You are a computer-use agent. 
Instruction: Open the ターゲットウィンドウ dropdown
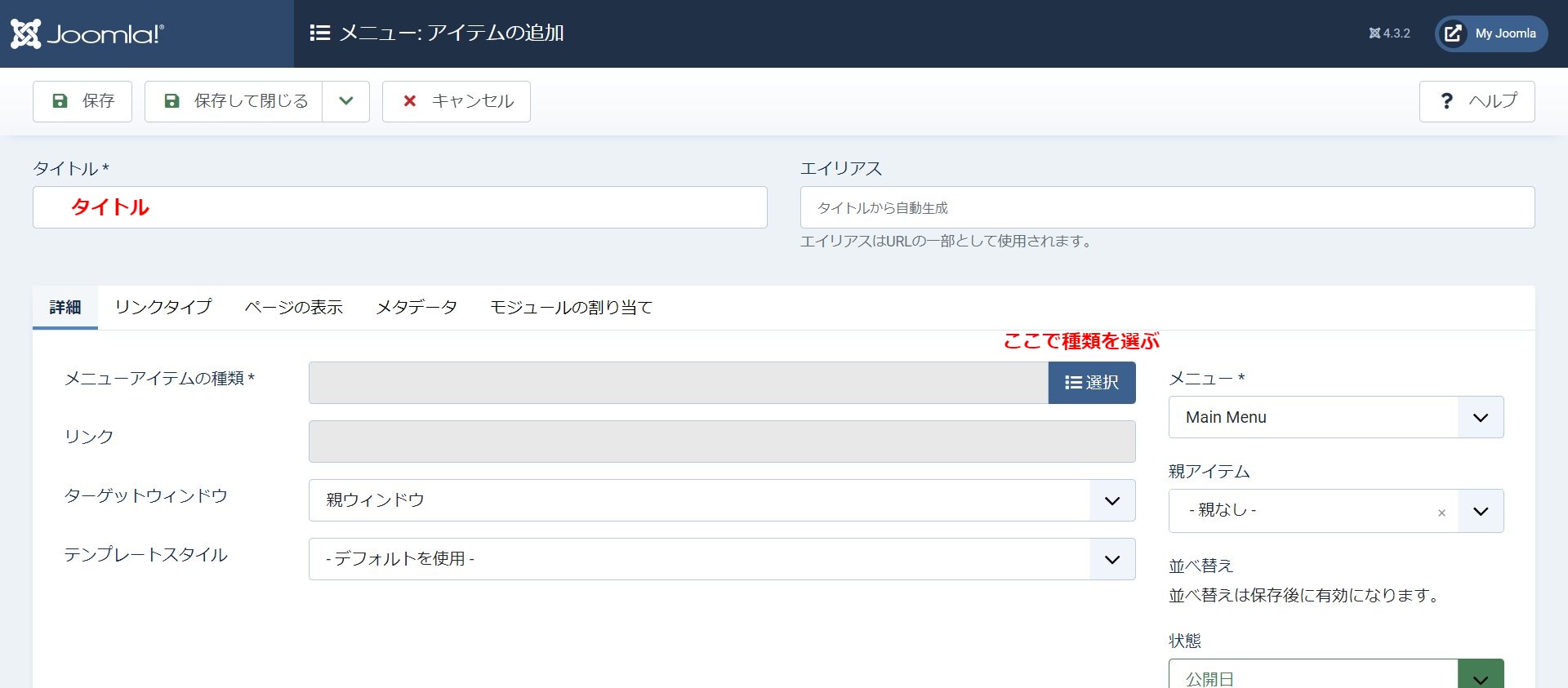coord(722,500)
